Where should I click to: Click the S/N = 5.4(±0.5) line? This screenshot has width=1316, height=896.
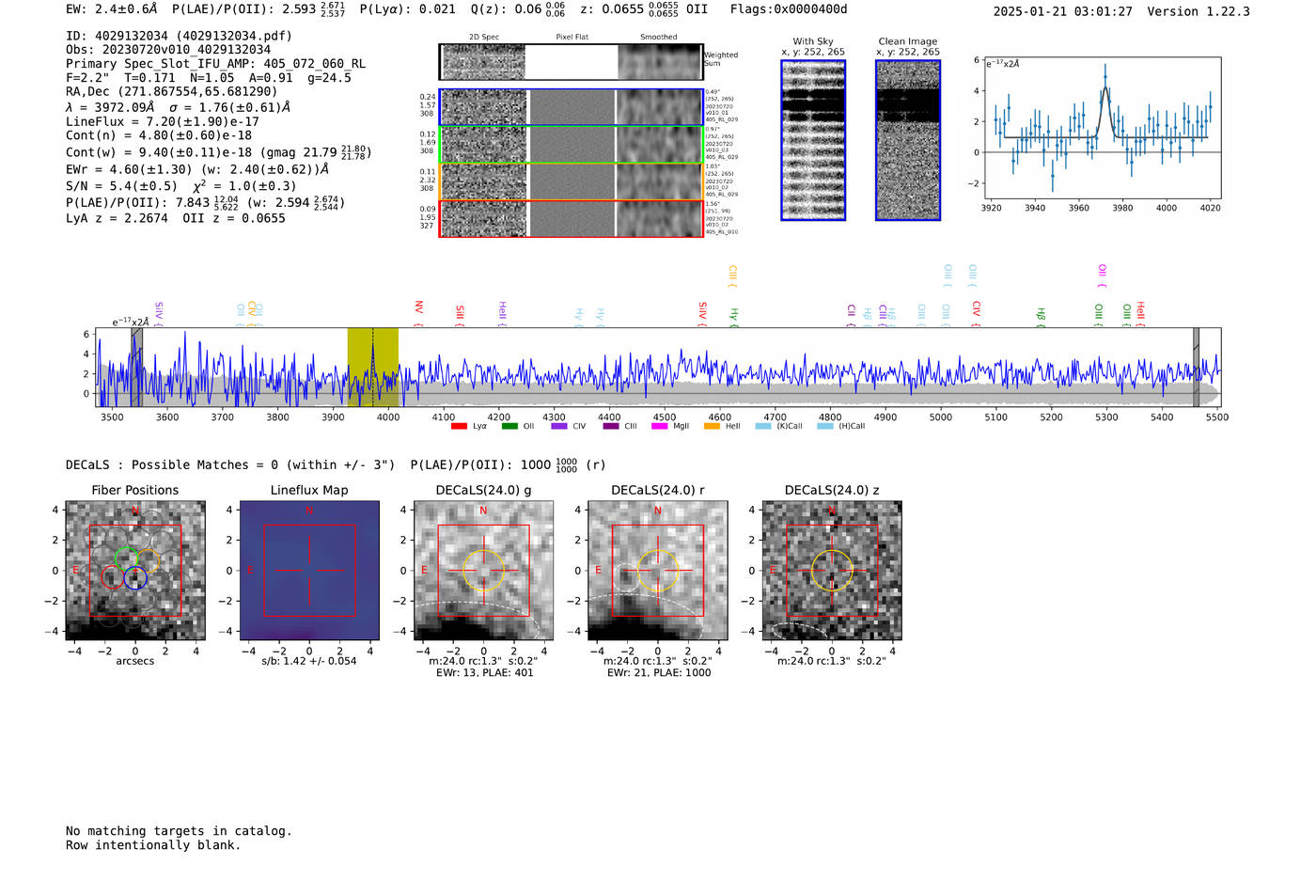coord(180,186)
